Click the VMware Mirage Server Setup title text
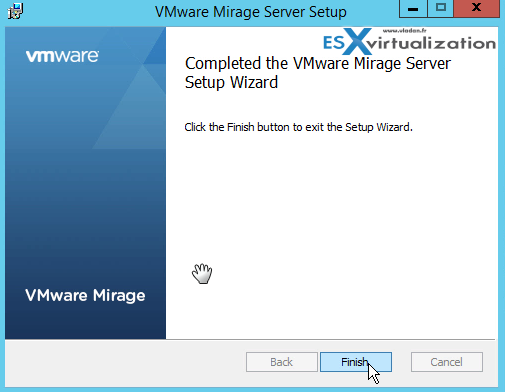Screen dimensions: 505x392 point(251,12)
